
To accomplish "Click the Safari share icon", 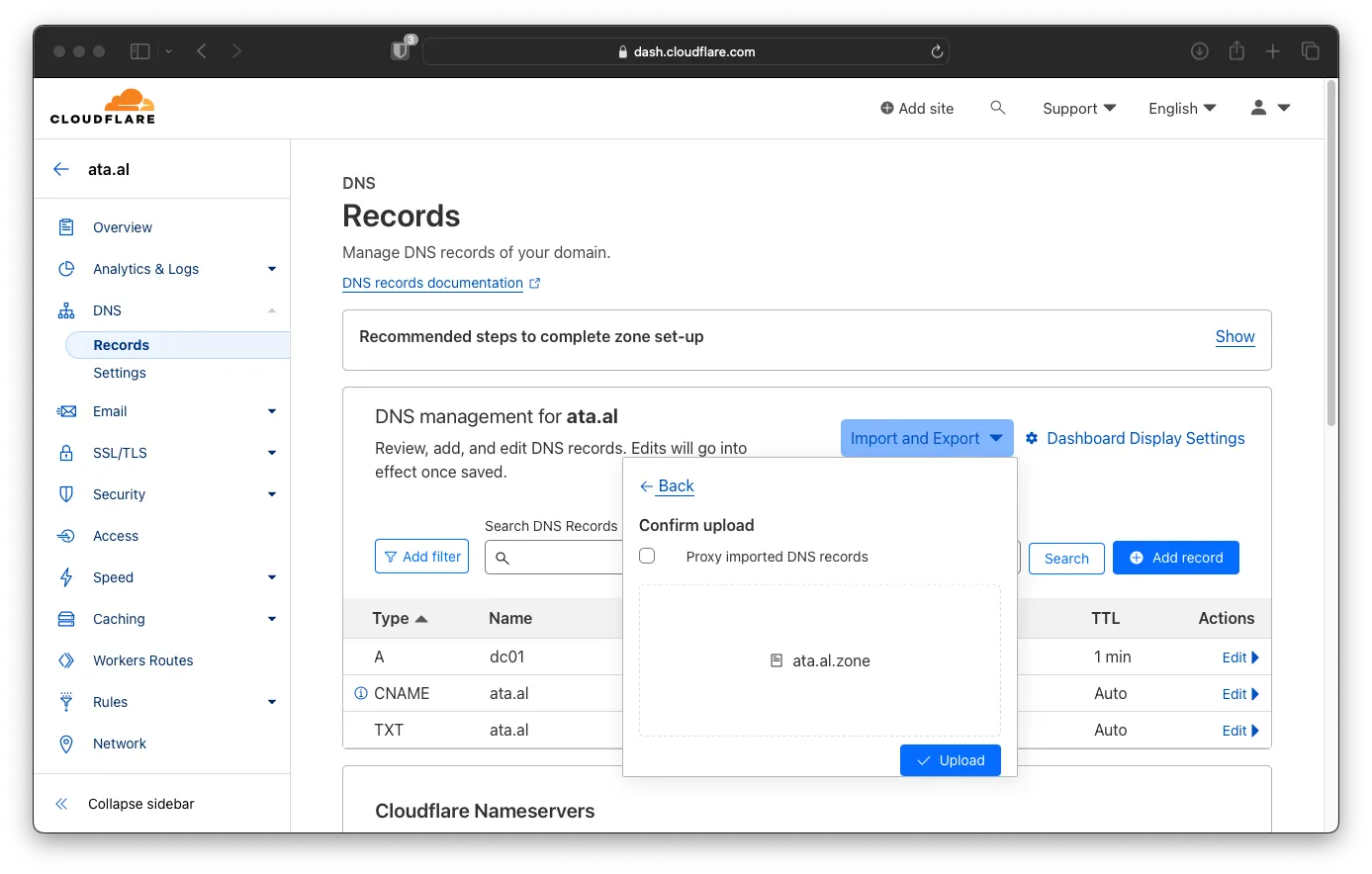I will pyautogui.click(x=1236, y=50).
